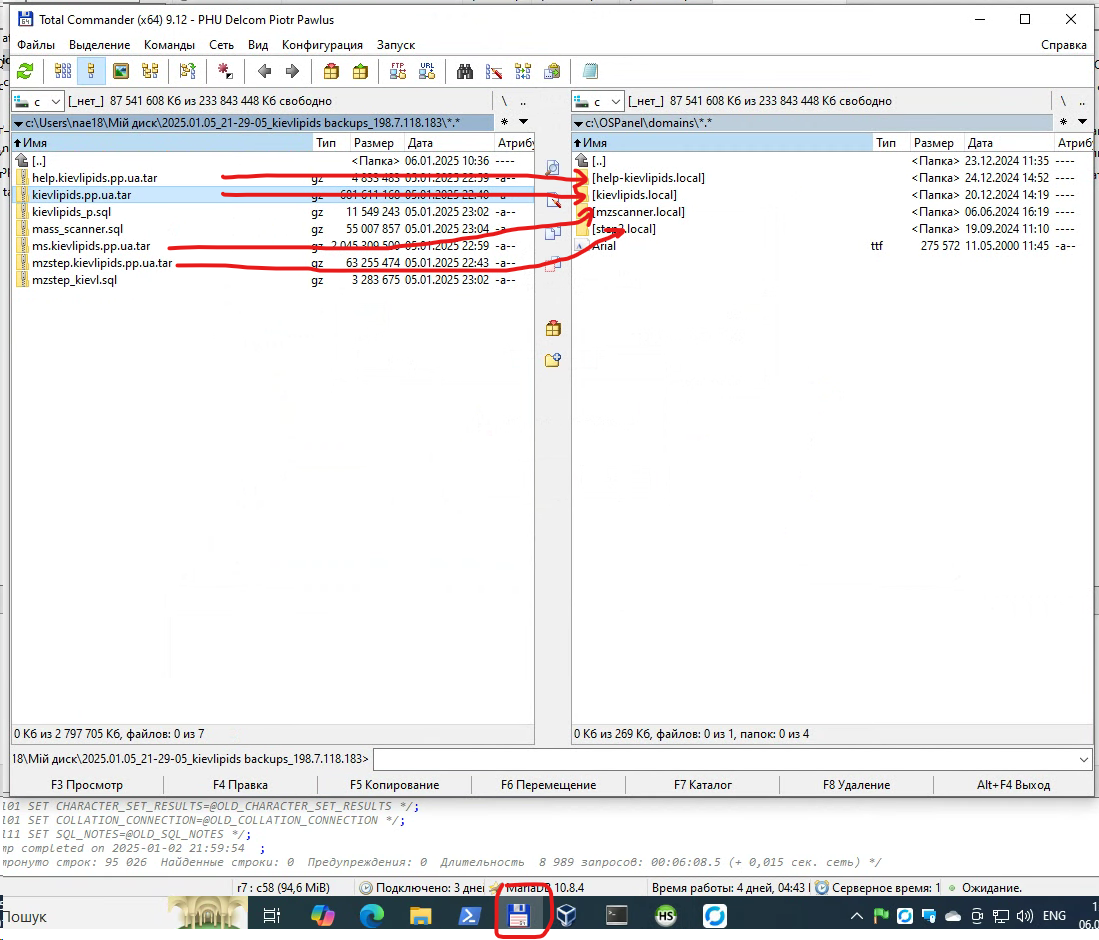This screenshot has width=1099, height=940.
Task: Toggle directory tree view mode button
Action: (x=150, y=71)
